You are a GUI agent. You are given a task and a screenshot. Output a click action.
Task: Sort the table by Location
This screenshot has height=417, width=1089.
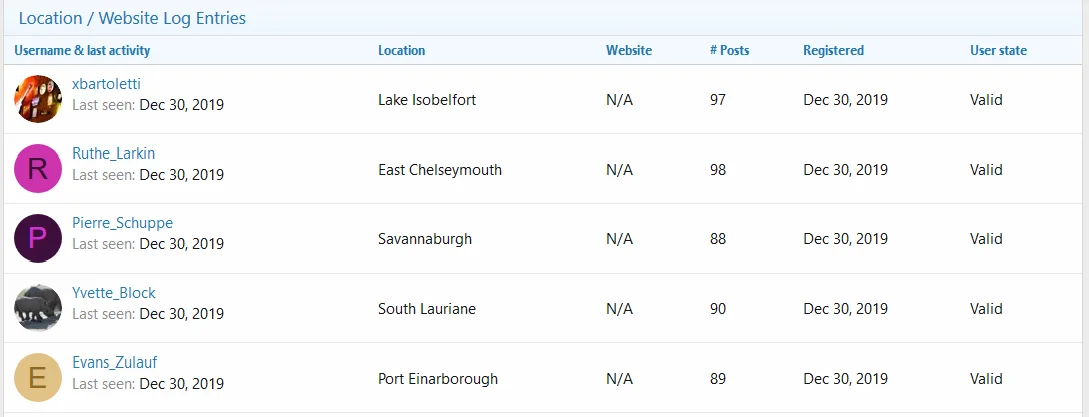(401, 50)
